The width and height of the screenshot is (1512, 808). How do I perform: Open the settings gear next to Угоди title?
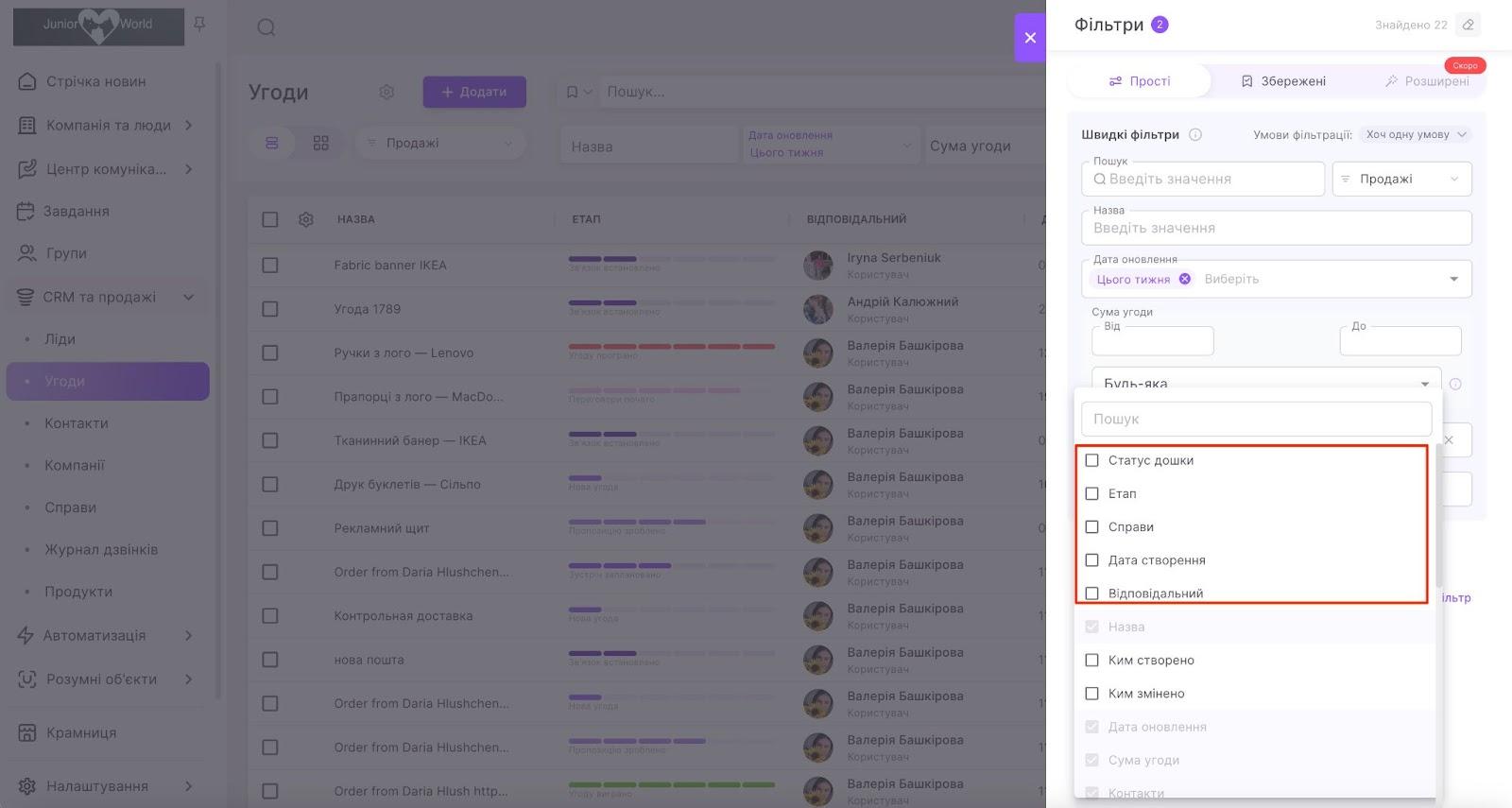387,92
